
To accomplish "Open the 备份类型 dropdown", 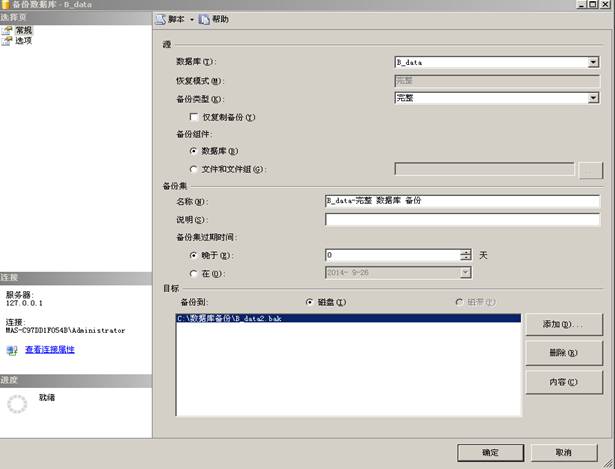I will pos(593,98).
